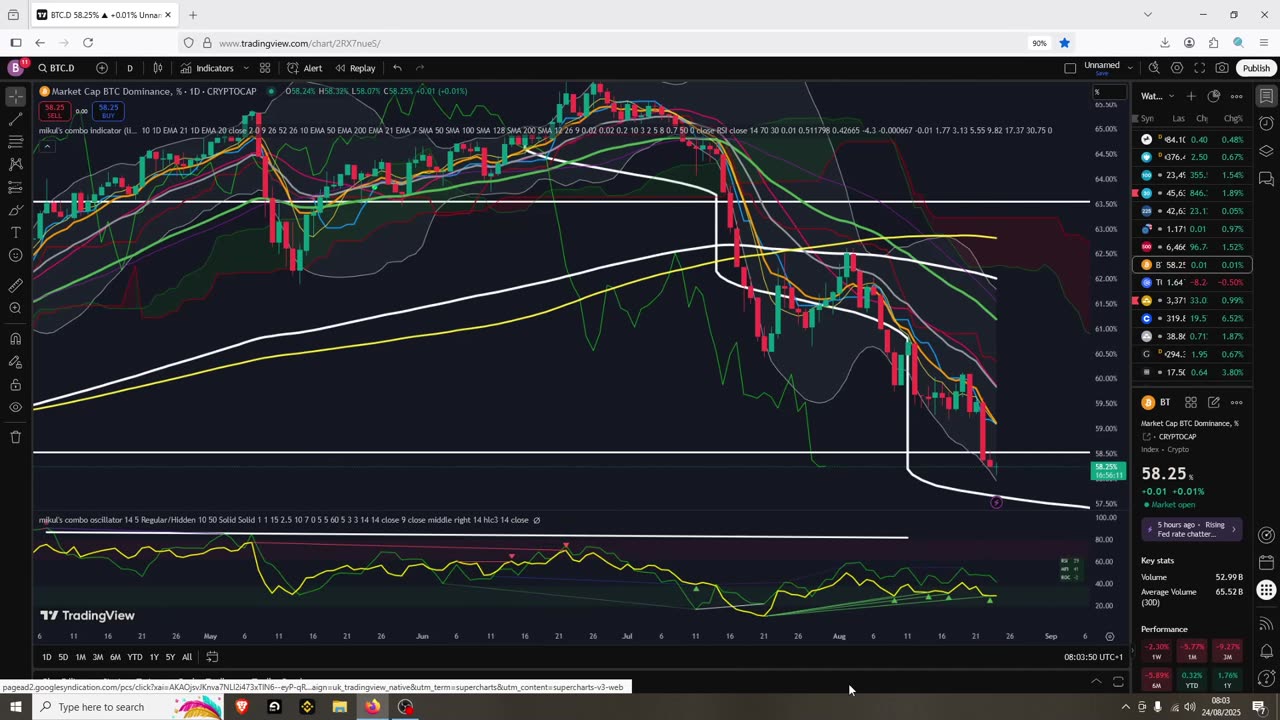Select the crosshair cursor tool

point(16,97)
